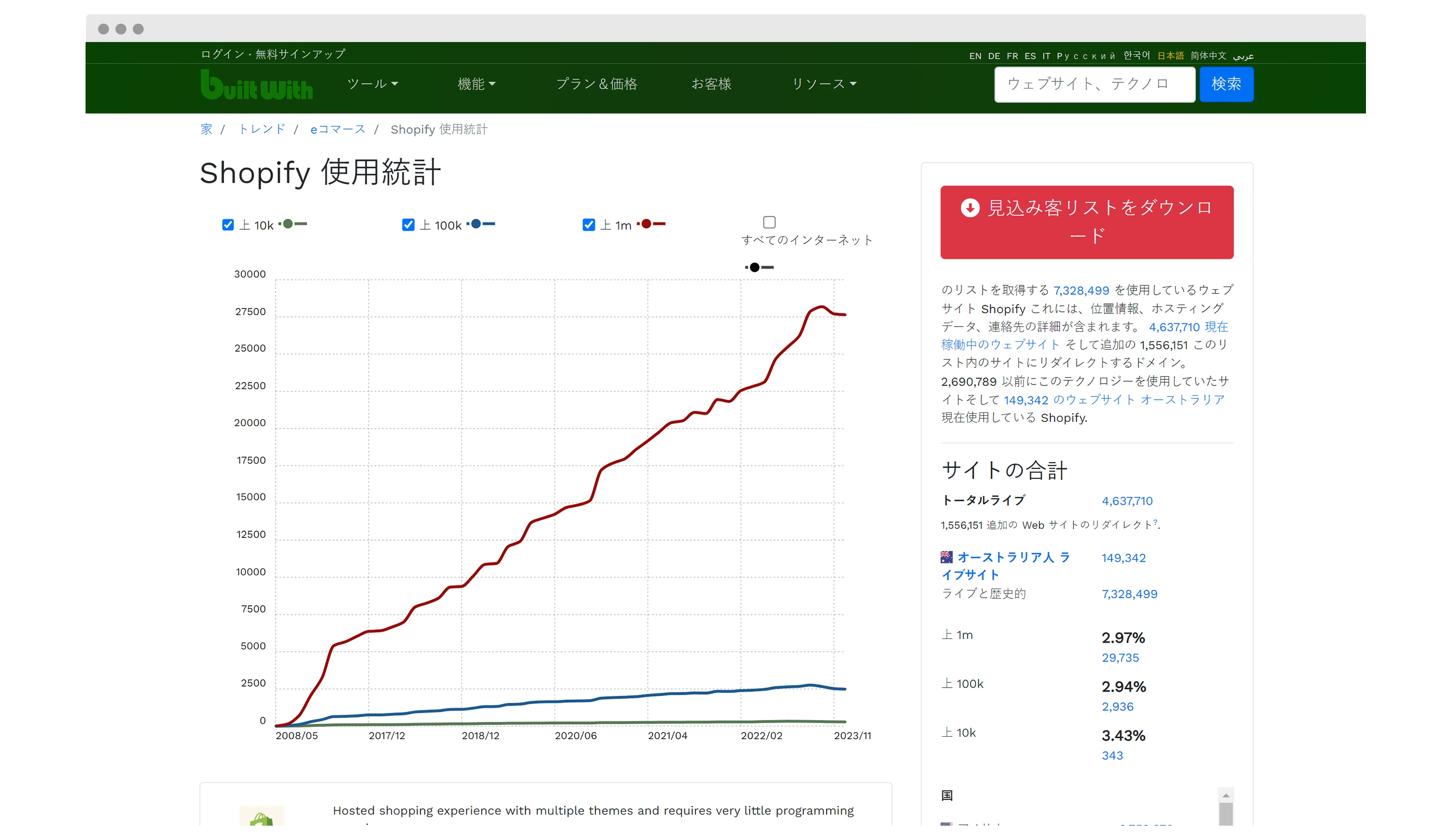The height and width of the screenshot is (840, 1452).
Task: Switch language to 한국어
Action: pyautogui.click(x=1136, y=55)
